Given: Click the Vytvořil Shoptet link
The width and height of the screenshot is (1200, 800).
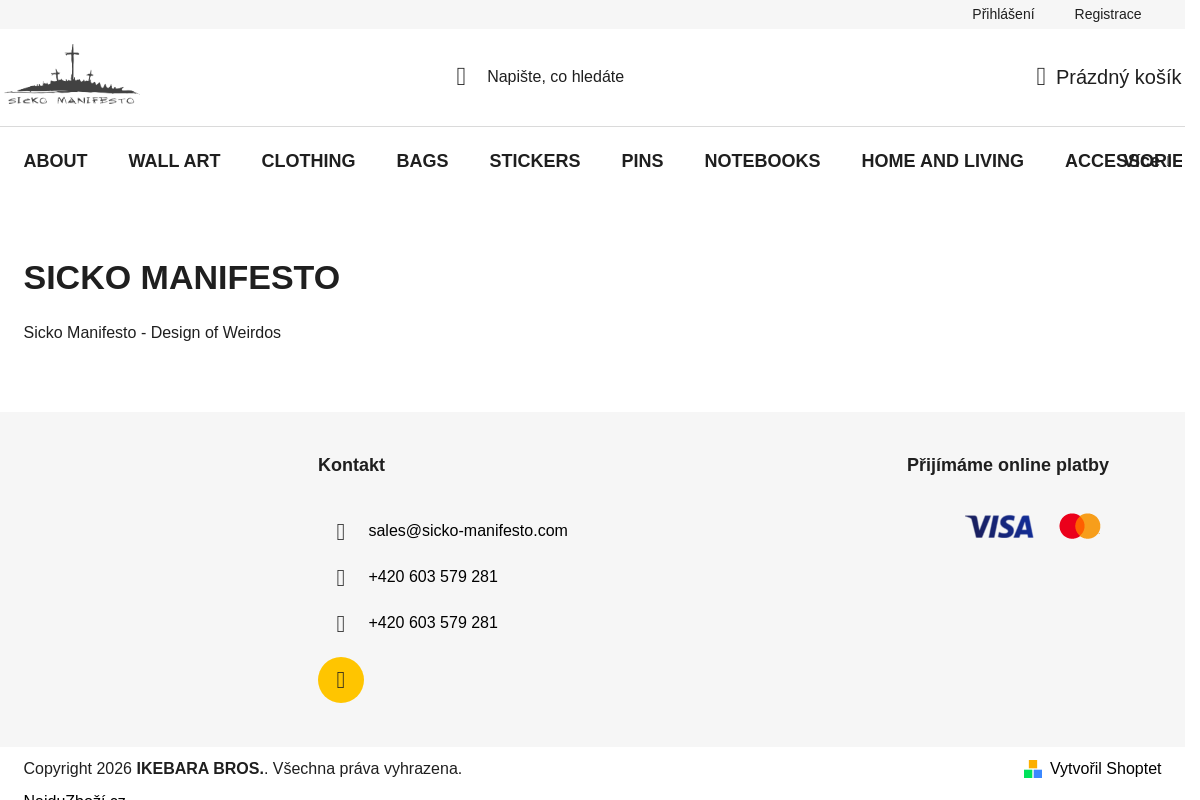Looking at the screenshot, I should (x=1105, y=769).
